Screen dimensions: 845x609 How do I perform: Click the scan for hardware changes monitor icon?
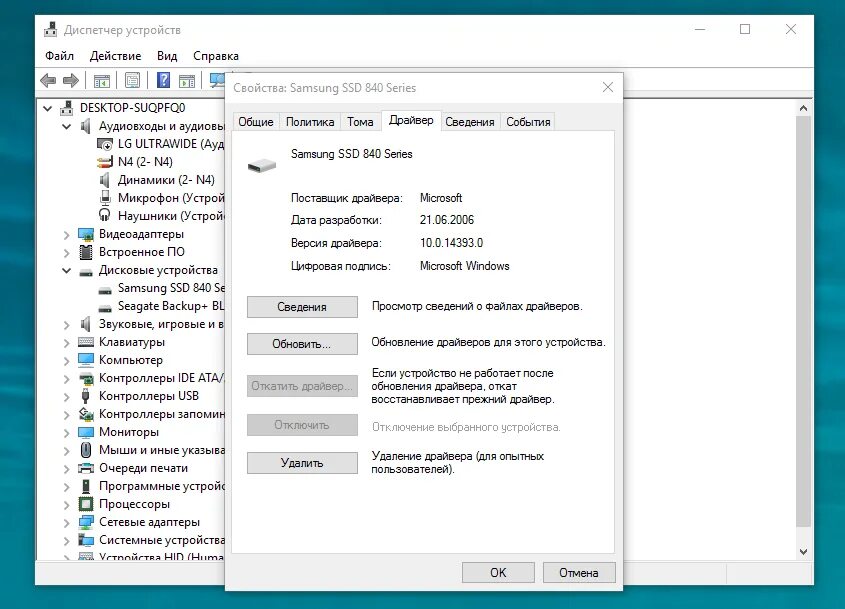[x=217, y=80]
